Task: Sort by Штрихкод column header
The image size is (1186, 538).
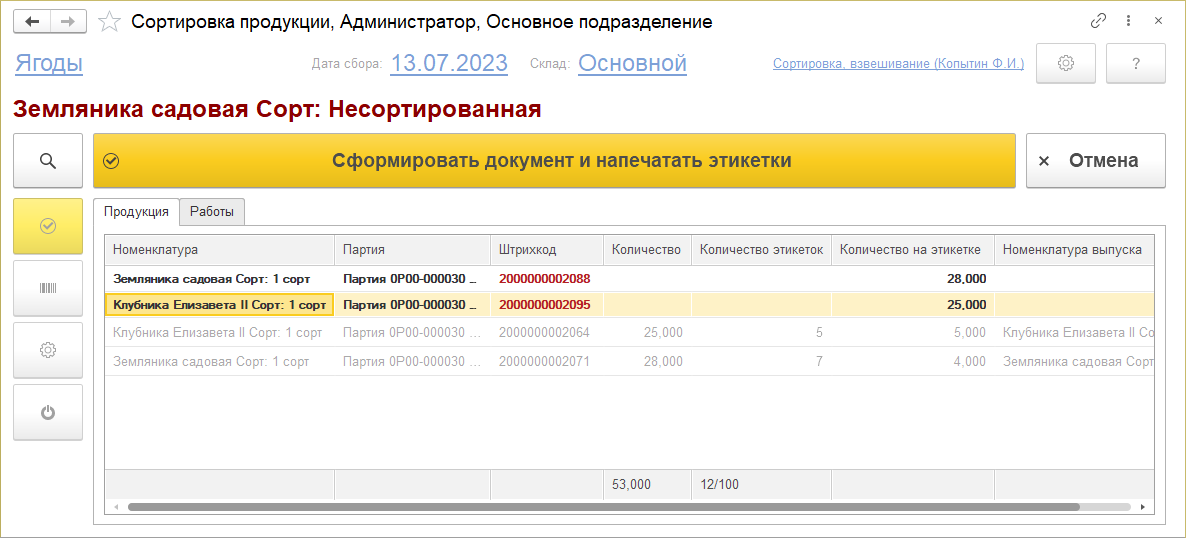Action: 546,250
